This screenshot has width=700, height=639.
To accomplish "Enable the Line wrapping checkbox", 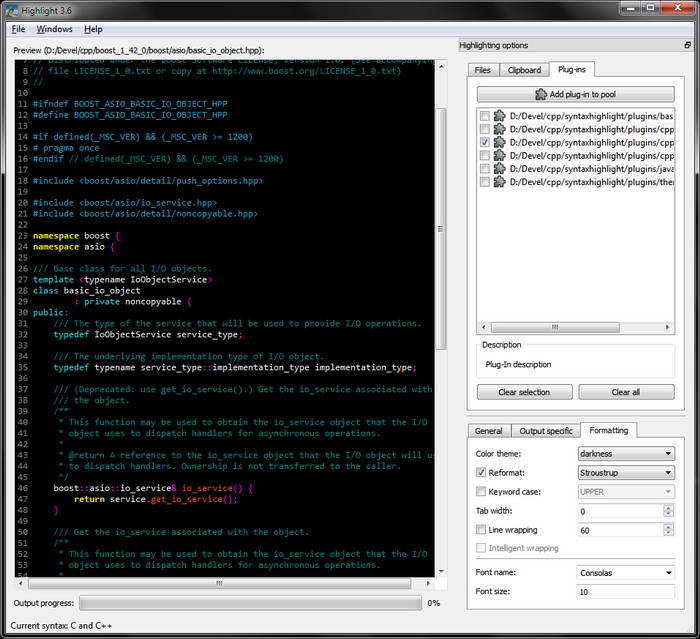I will click(482, 529).
